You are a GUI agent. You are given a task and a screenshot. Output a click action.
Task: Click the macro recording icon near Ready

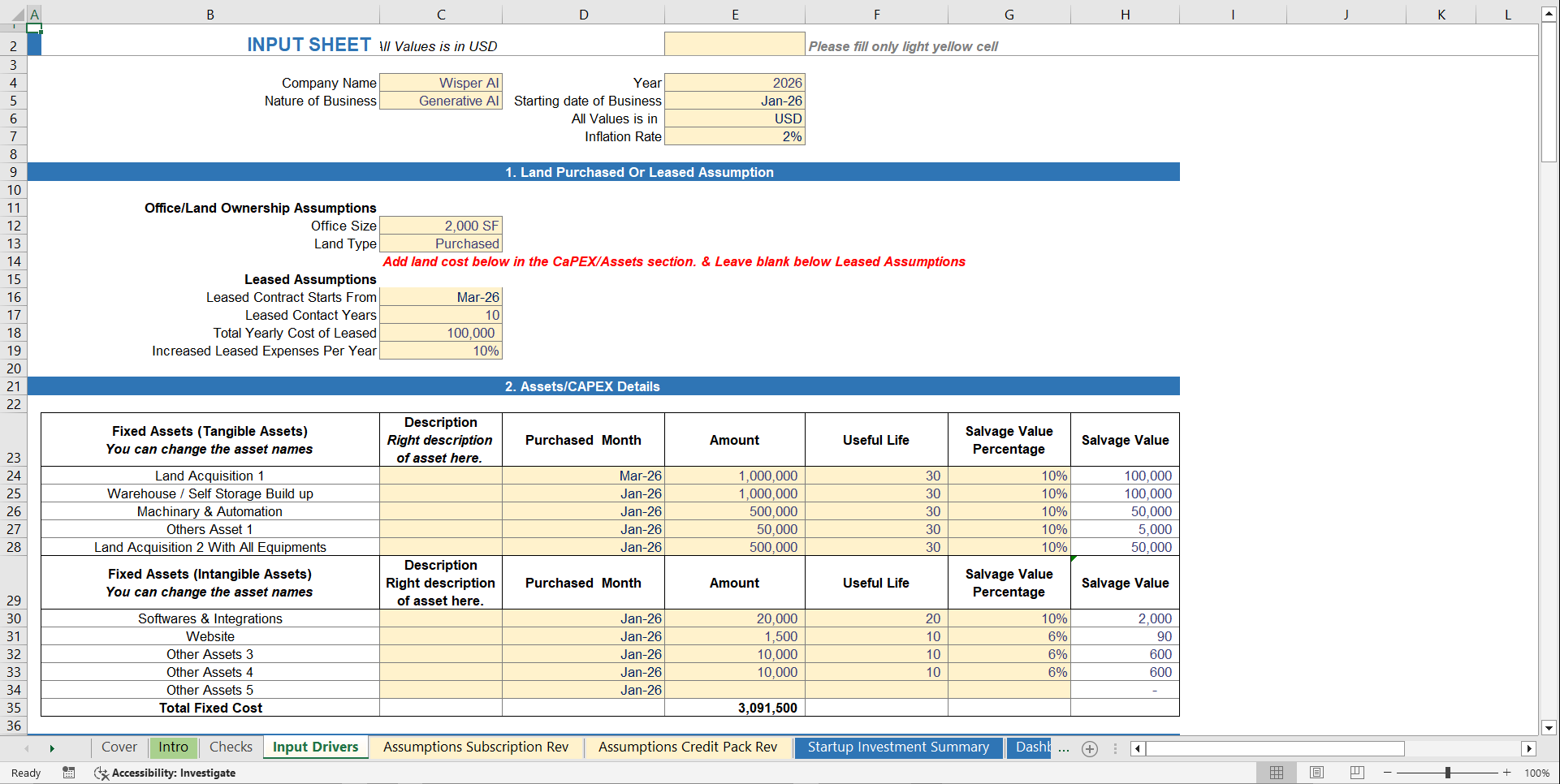point(69,773)
